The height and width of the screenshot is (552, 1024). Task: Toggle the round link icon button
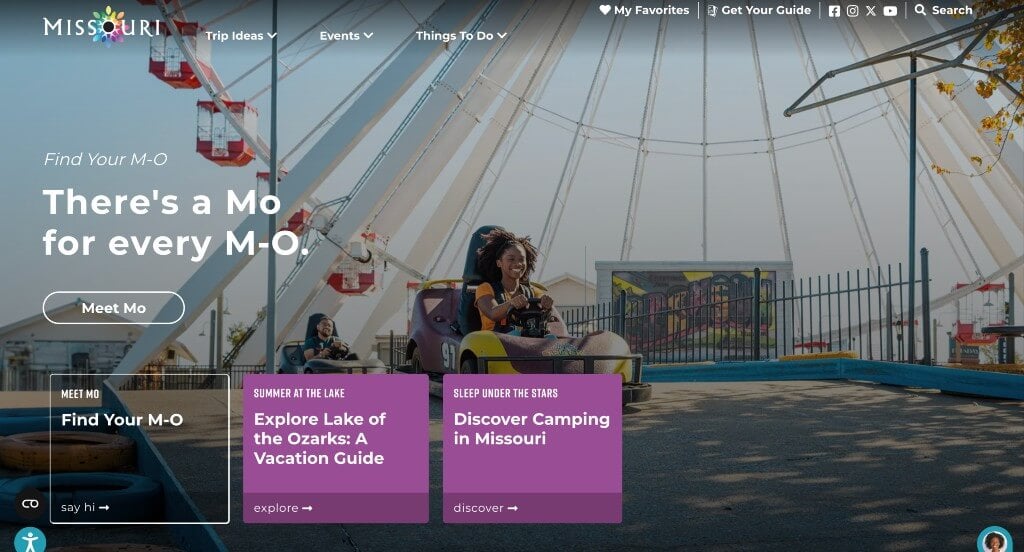coord(30,504)
